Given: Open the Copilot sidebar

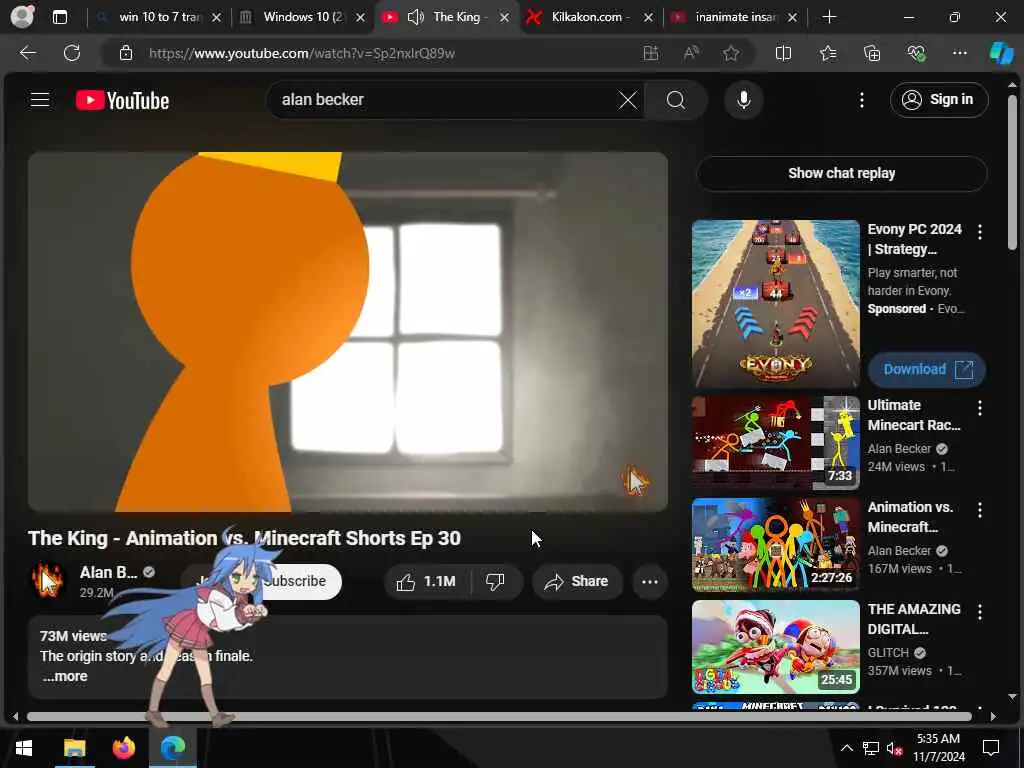Looking at the screenshot, I should coord(1001,53).
